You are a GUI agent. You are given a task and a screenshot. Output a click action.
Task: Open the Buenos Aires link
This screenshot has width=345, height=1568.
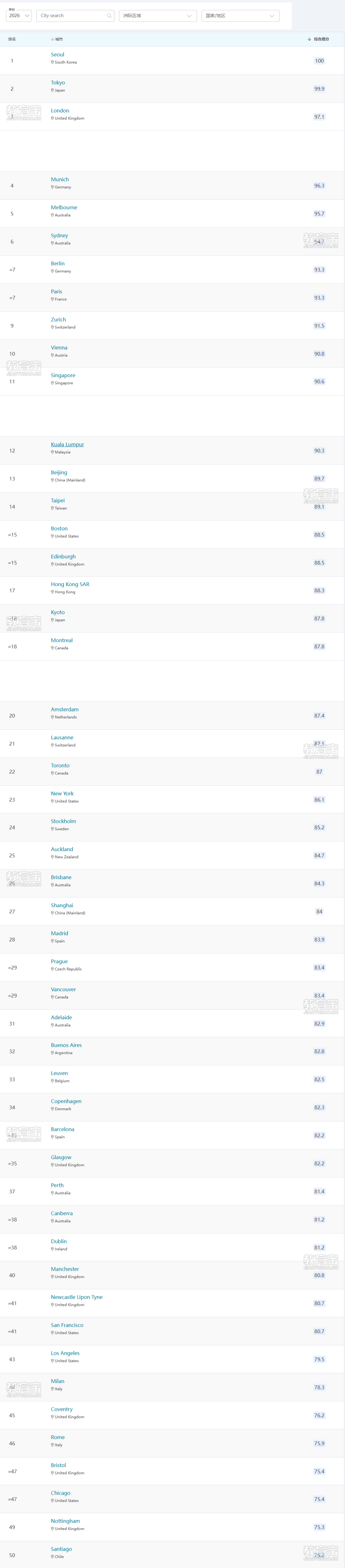[66, 1045]
